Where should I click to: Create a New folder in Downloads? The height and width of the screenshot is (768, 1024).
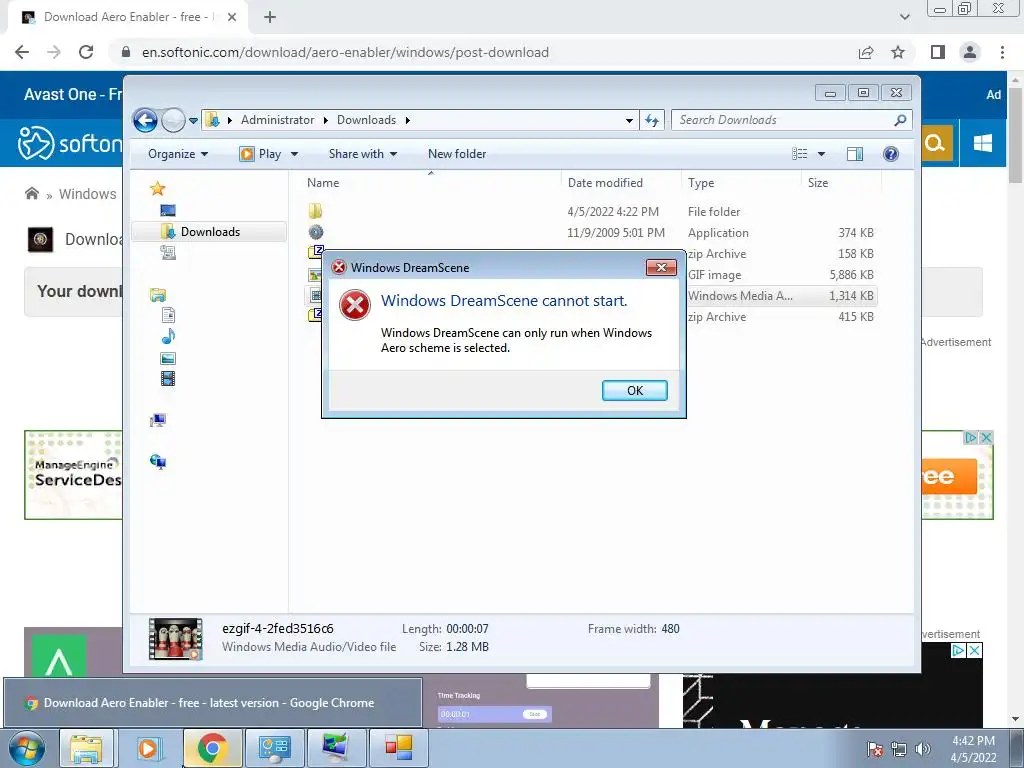tap(457, 154)
